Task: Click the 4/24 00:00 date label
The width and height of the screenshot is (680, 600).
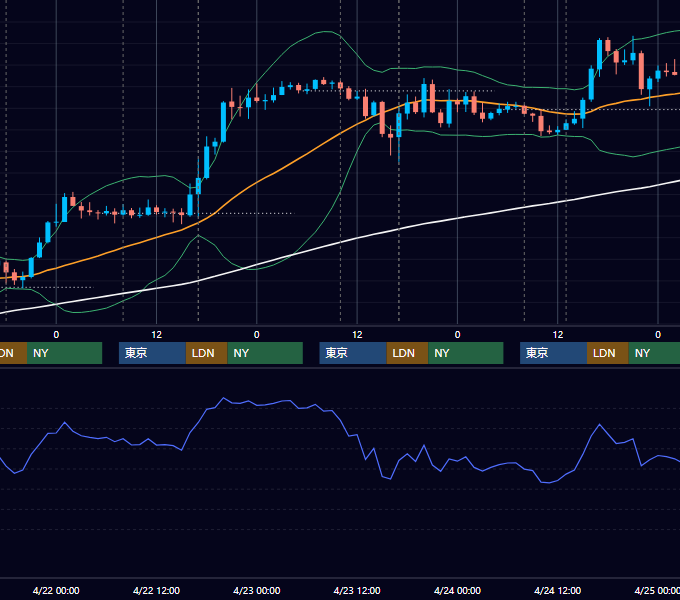Action: pyautogui.click(x=457, y=590)
